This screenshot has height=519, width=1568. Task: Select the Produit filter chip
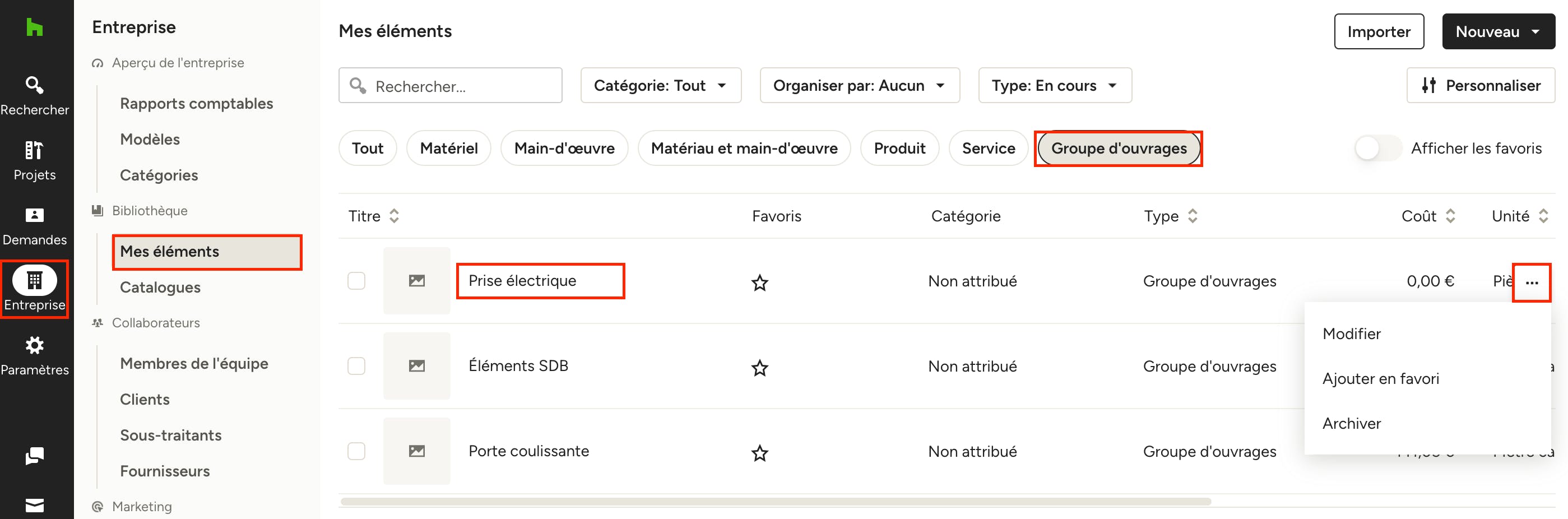[x=899, y=148]
